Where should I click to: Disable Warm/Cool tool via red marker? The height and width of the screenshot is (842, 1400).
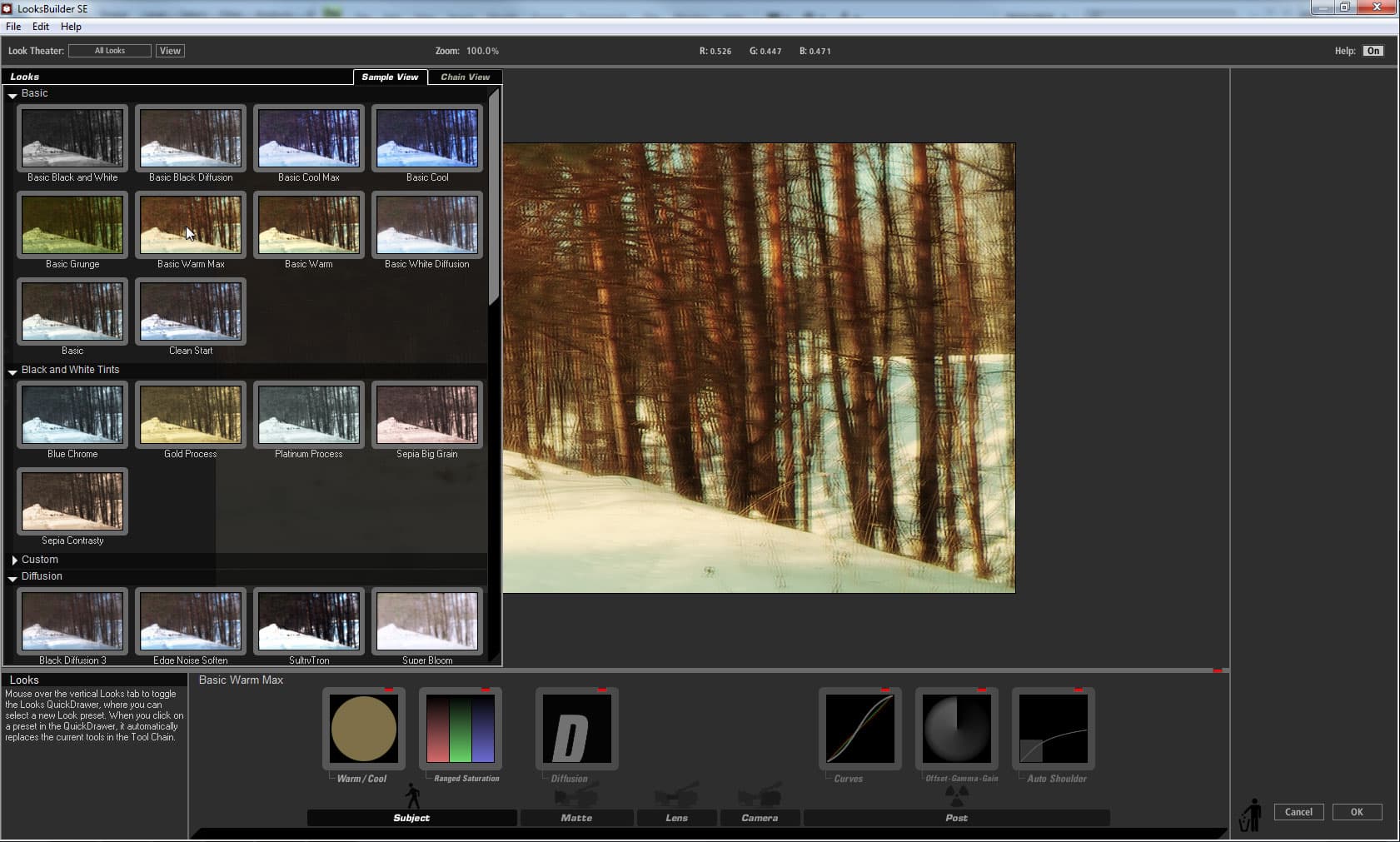point(388,690)
